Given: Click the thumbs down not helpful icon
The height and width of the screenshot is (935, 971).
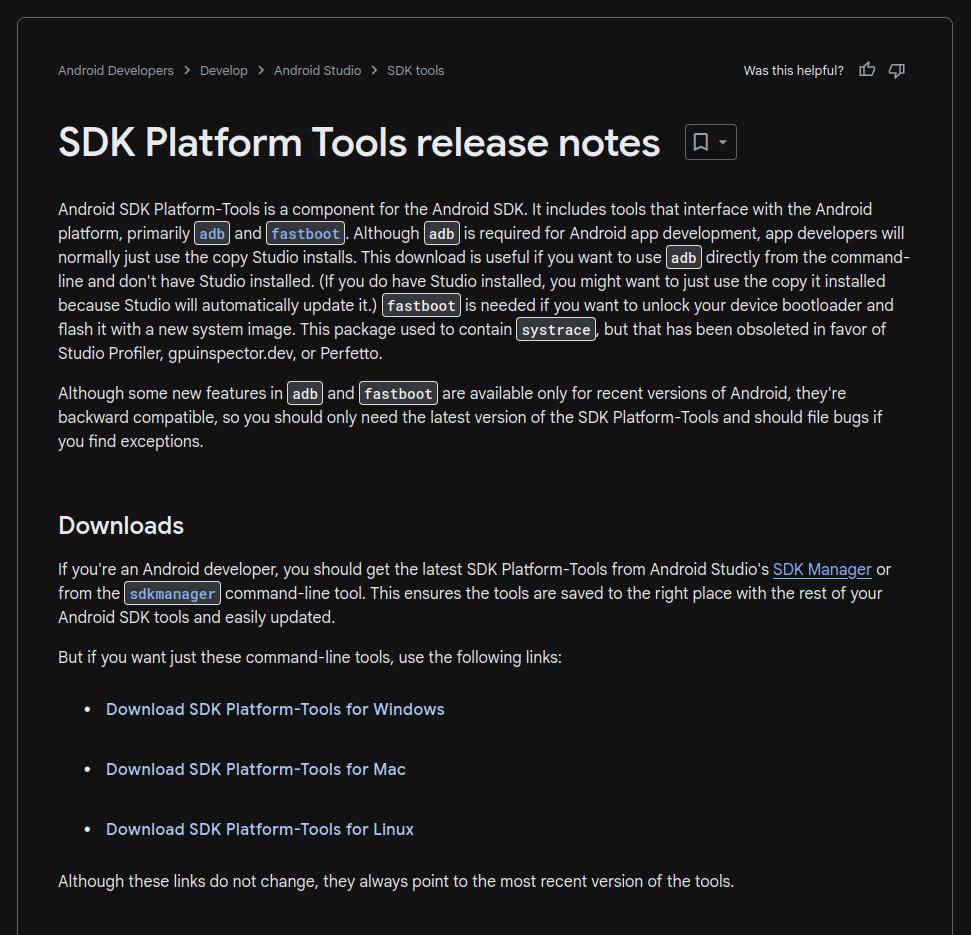Looking at the screenshot, I should click(x=897, y=71).
